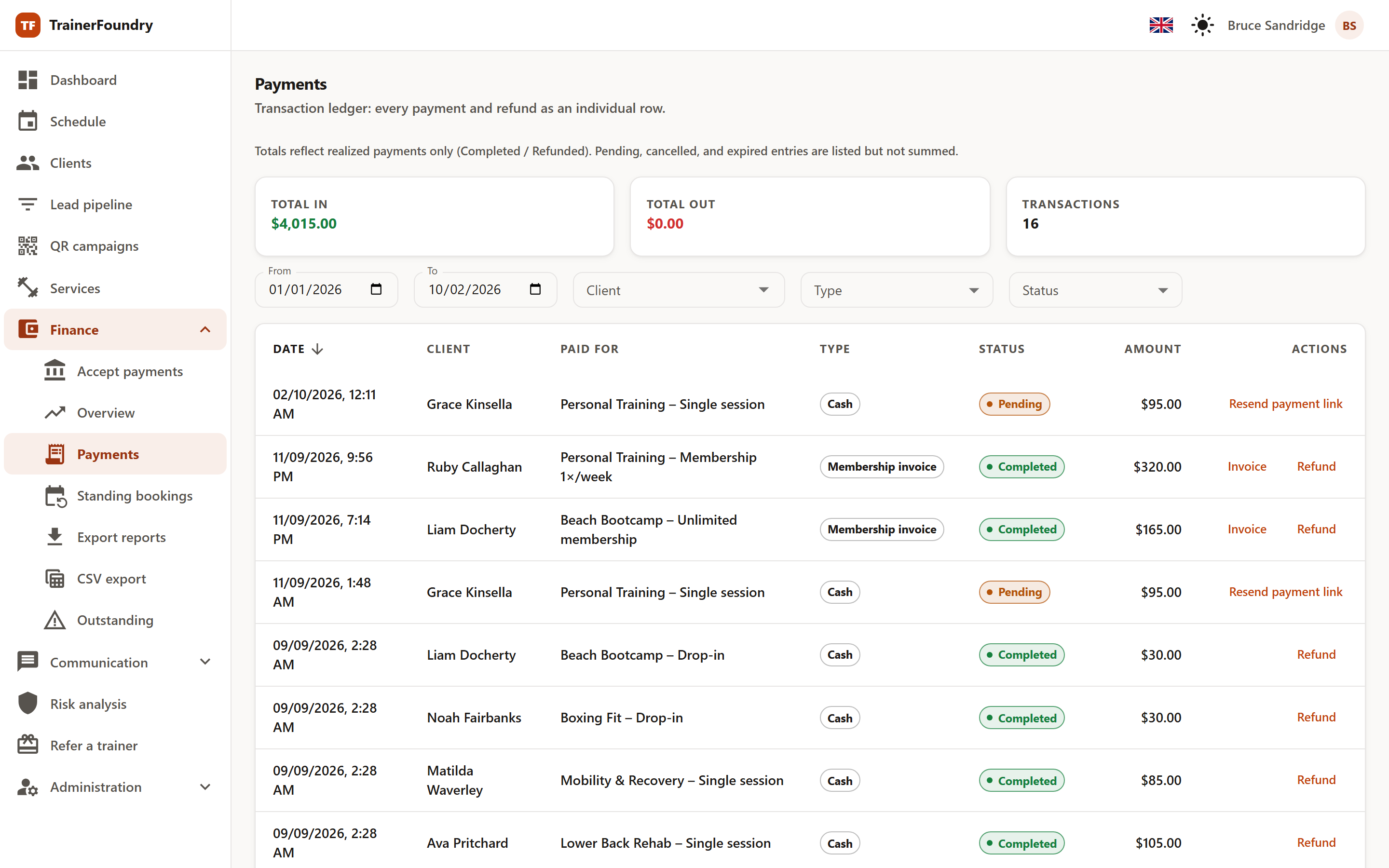Refund Noah Fairbanks Boxing Fit payment
This screenshot has height=868, width=1389.
pos(1316,717)
